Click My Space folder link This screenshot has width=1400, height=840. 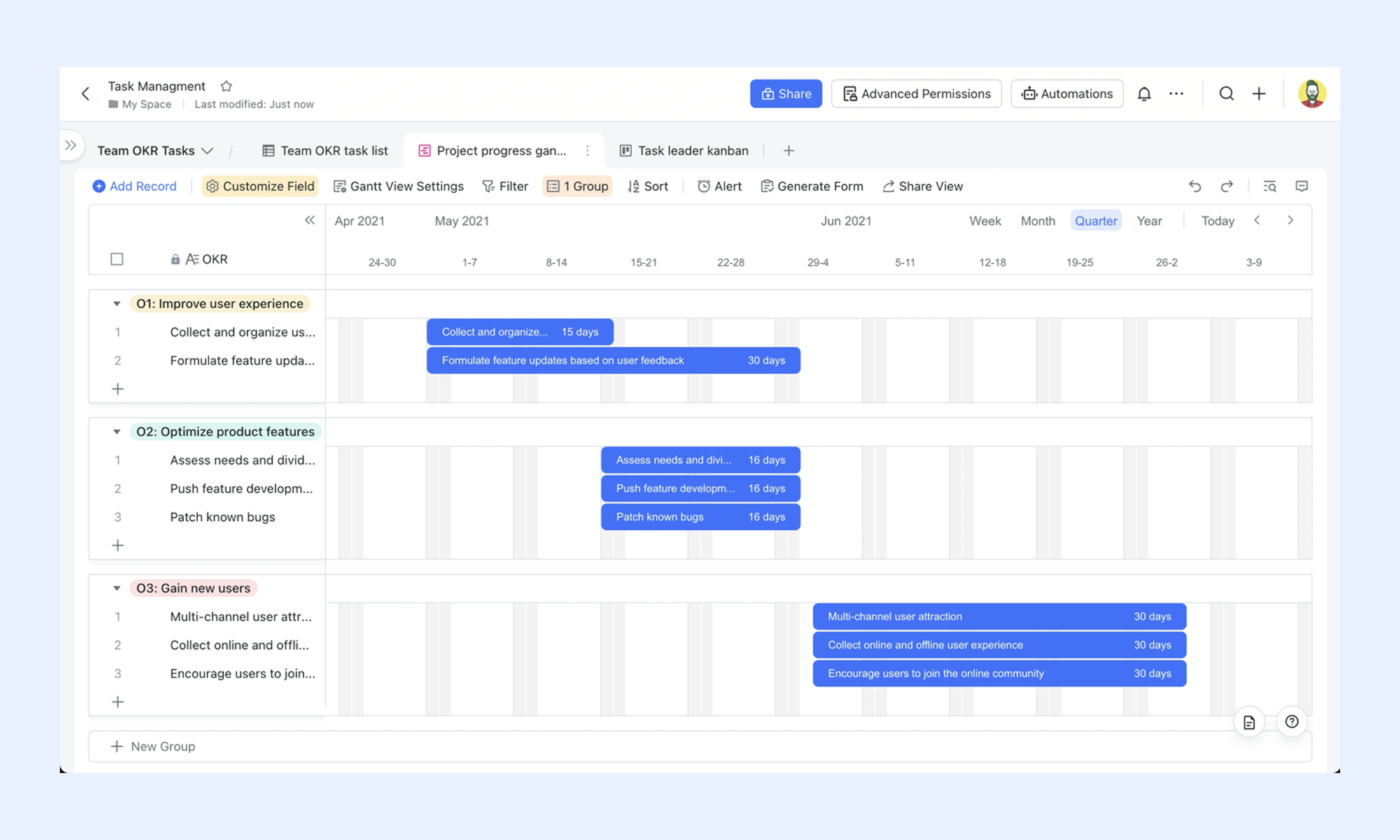pos(140,104)
